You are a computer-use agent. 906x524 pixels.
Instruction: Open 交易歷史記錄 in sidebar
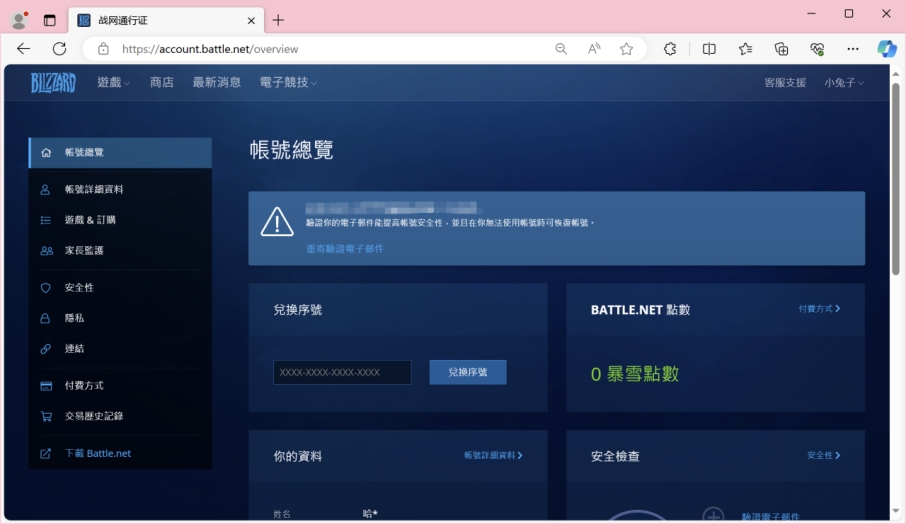[120, 417]
